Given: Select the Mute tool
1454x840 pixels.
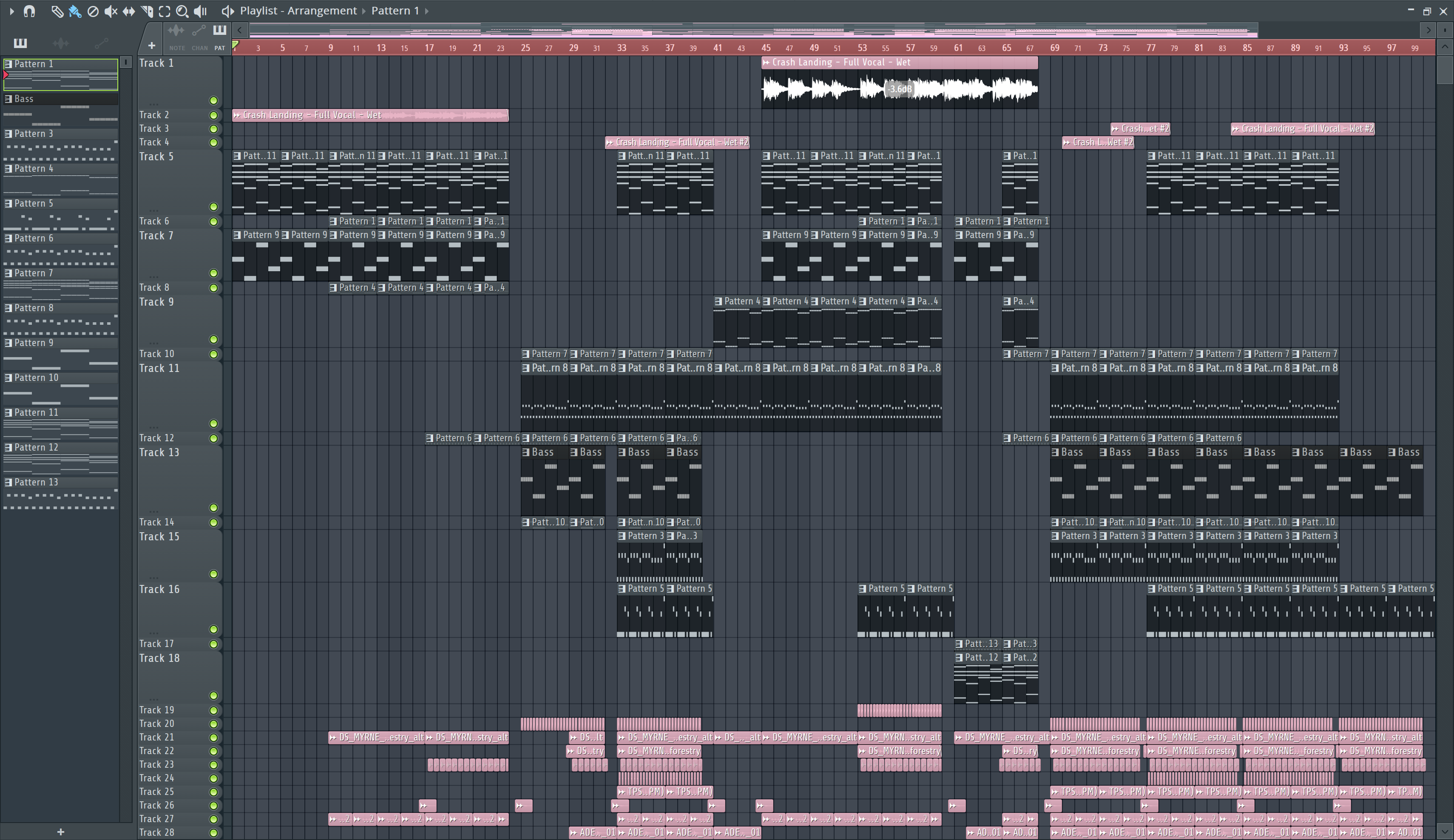Looking at the screenshot, I should point(111,11).
